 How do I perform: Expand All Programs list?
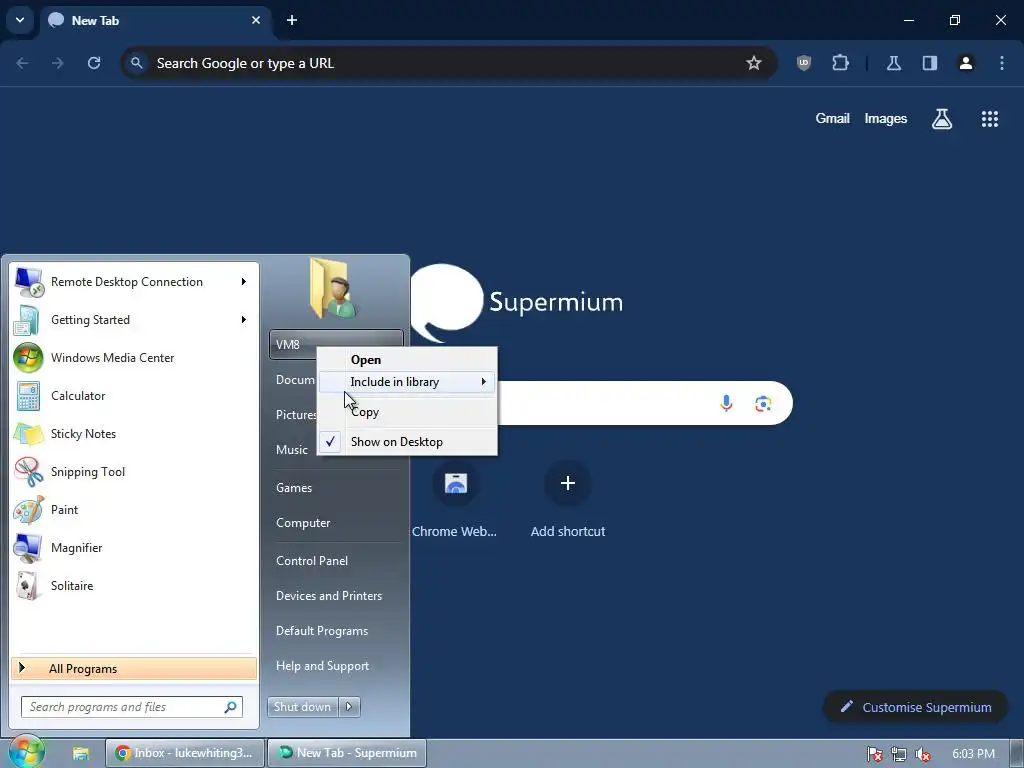(x=134, y=669)
